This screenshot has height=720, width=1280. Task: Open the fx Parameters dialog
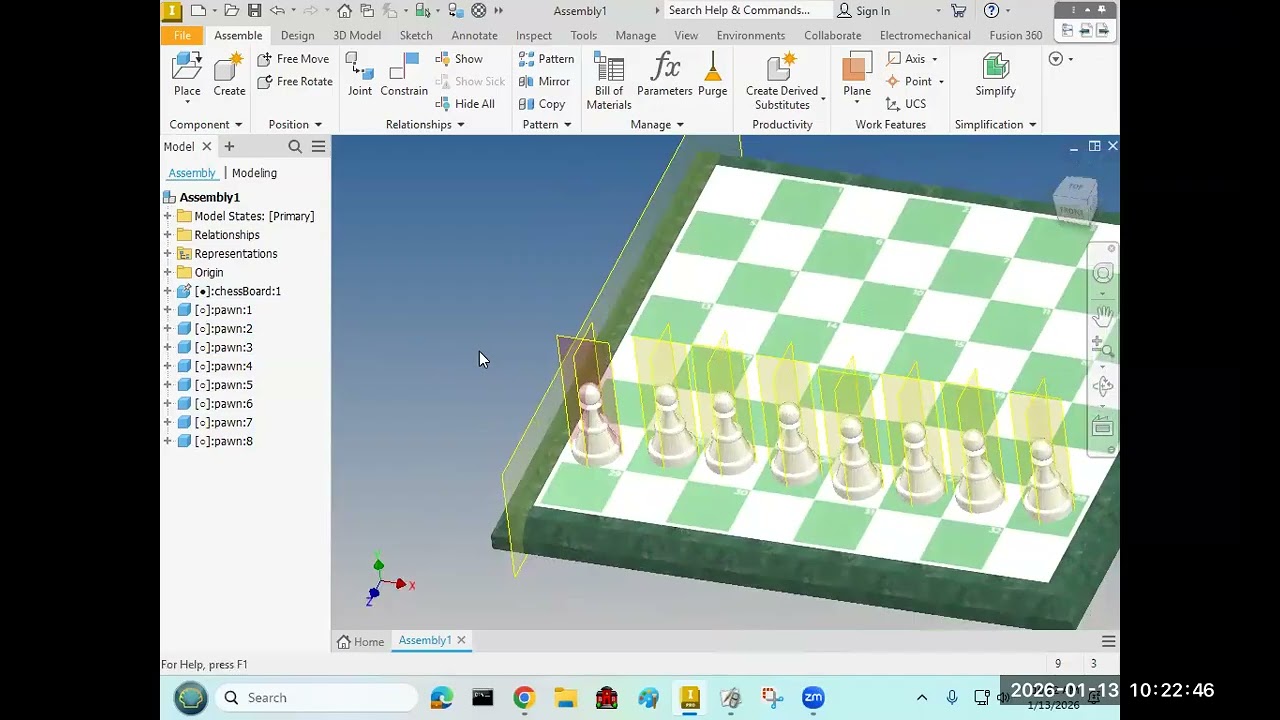[x=665, y=75]
